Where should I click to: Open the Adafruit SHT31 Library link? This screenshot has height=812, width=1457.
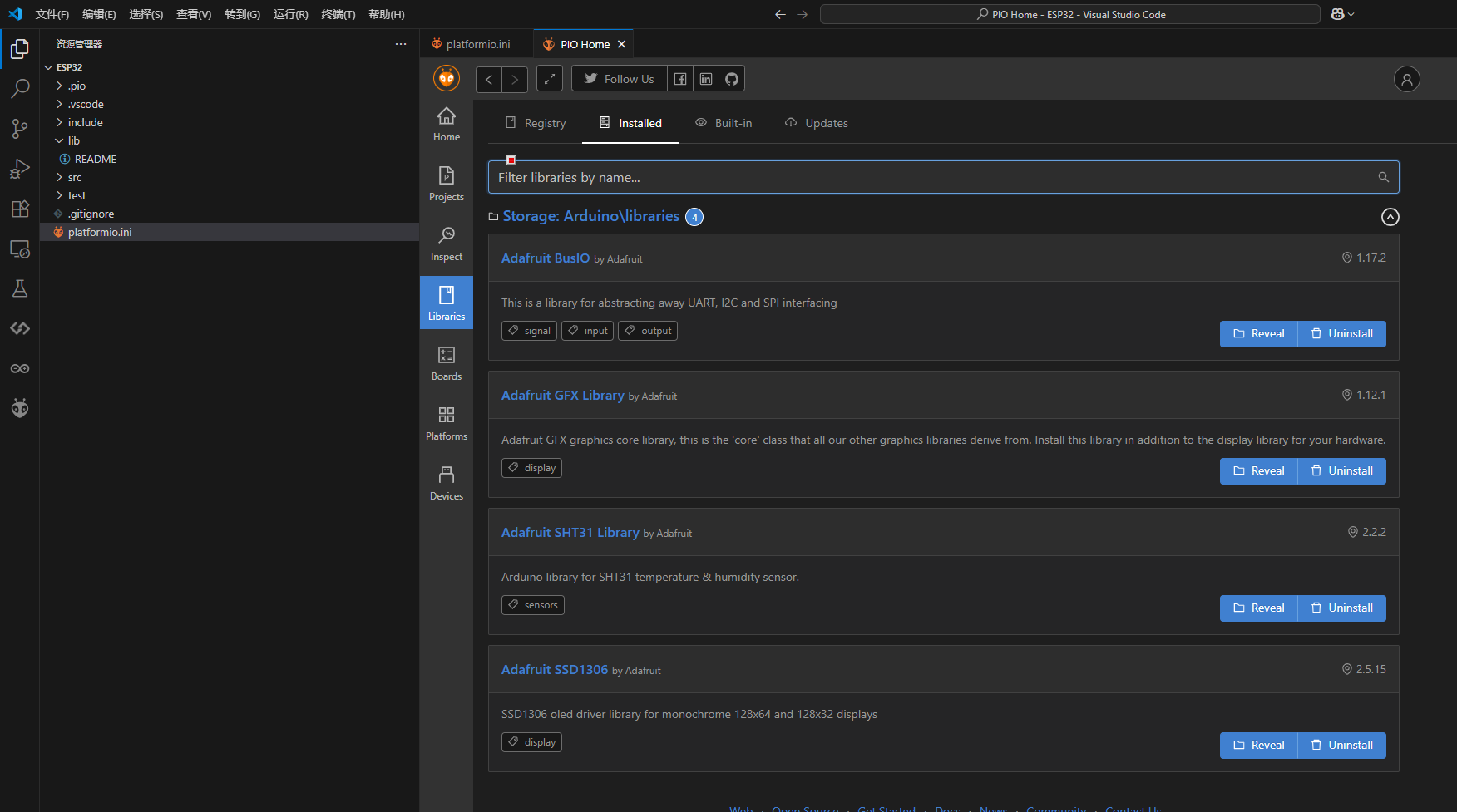coord(570,533)
